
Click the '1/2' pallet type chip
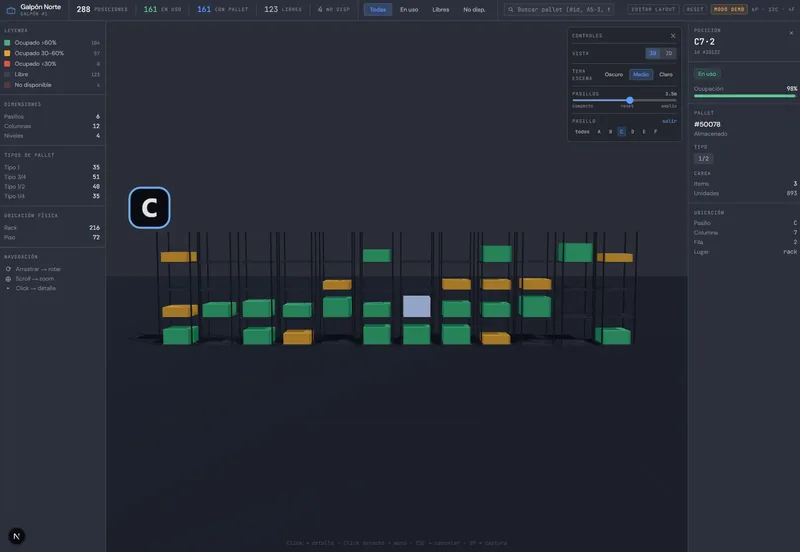pyautogui.click(x=704, y=159)
